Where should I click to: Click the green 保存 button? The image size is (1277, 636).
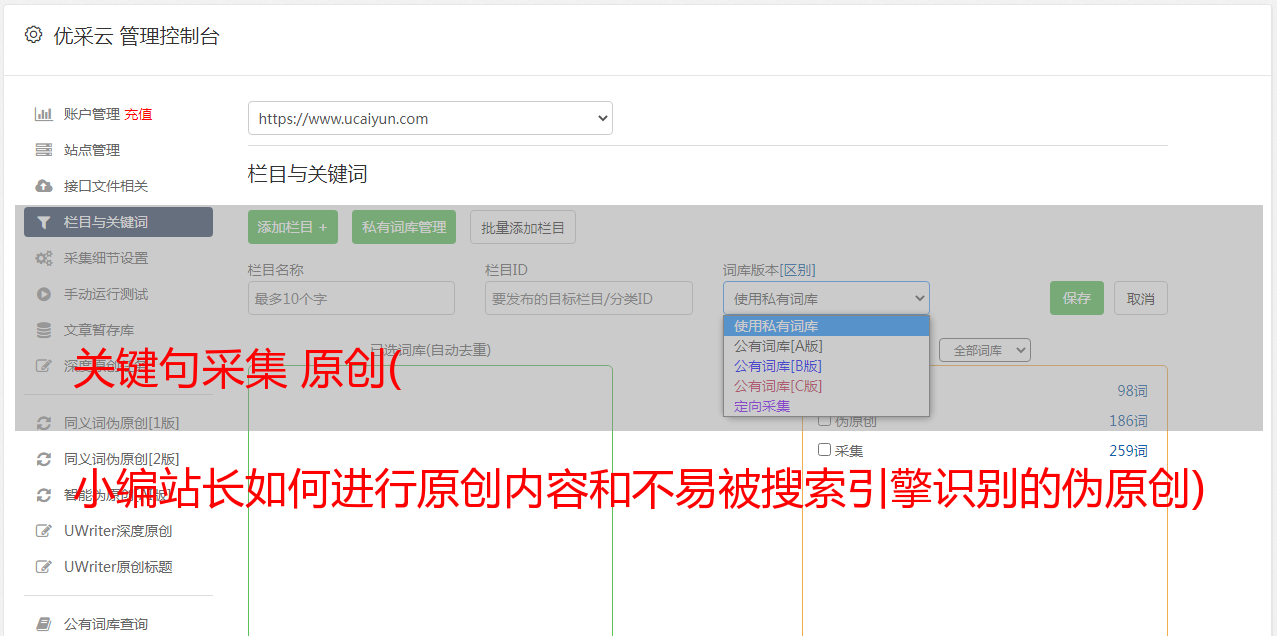[x=1077, y=298]
